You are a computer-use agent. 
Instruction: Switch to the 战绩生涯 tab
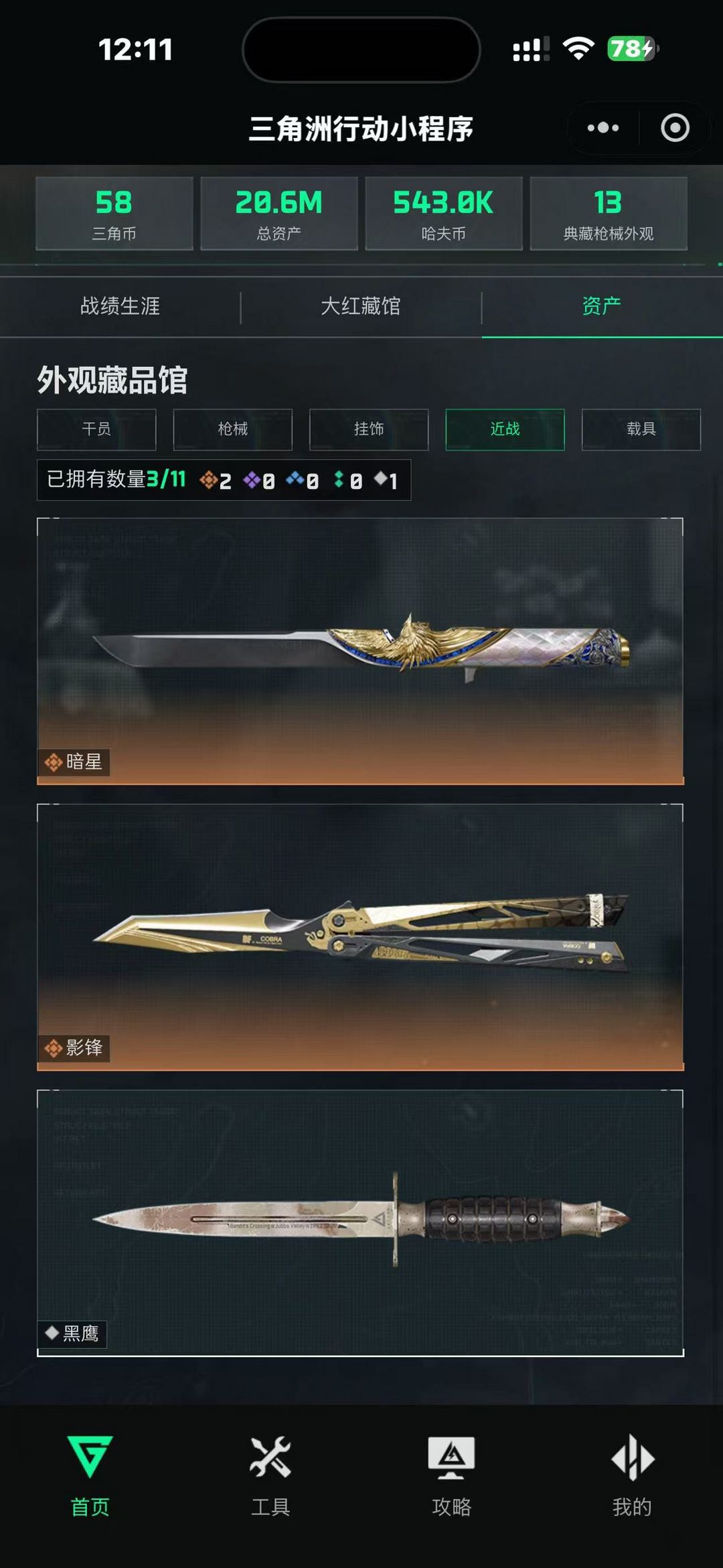[120, 306]
